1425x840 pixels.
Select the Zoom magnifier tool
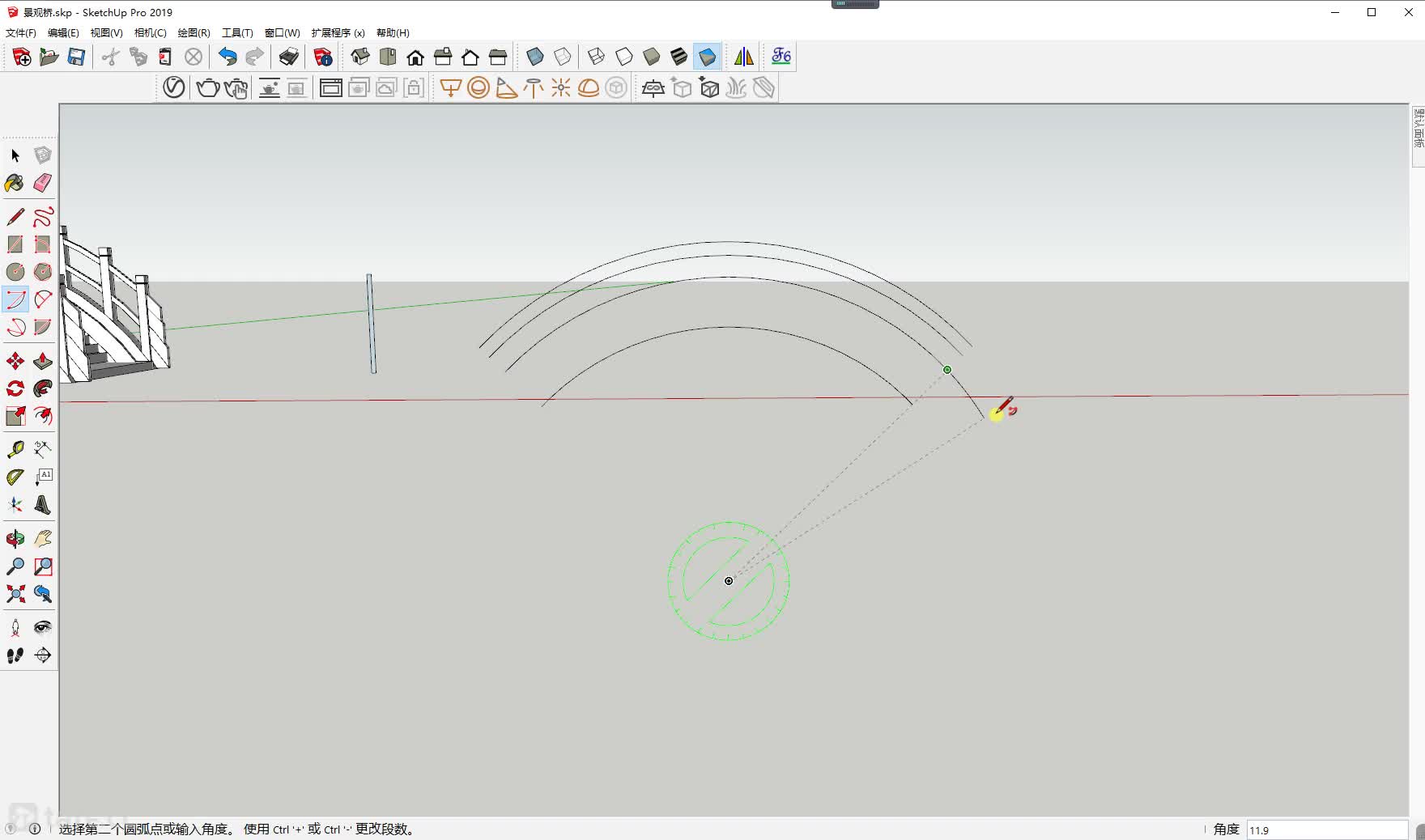pyautogui.click(x=15, y=566)
